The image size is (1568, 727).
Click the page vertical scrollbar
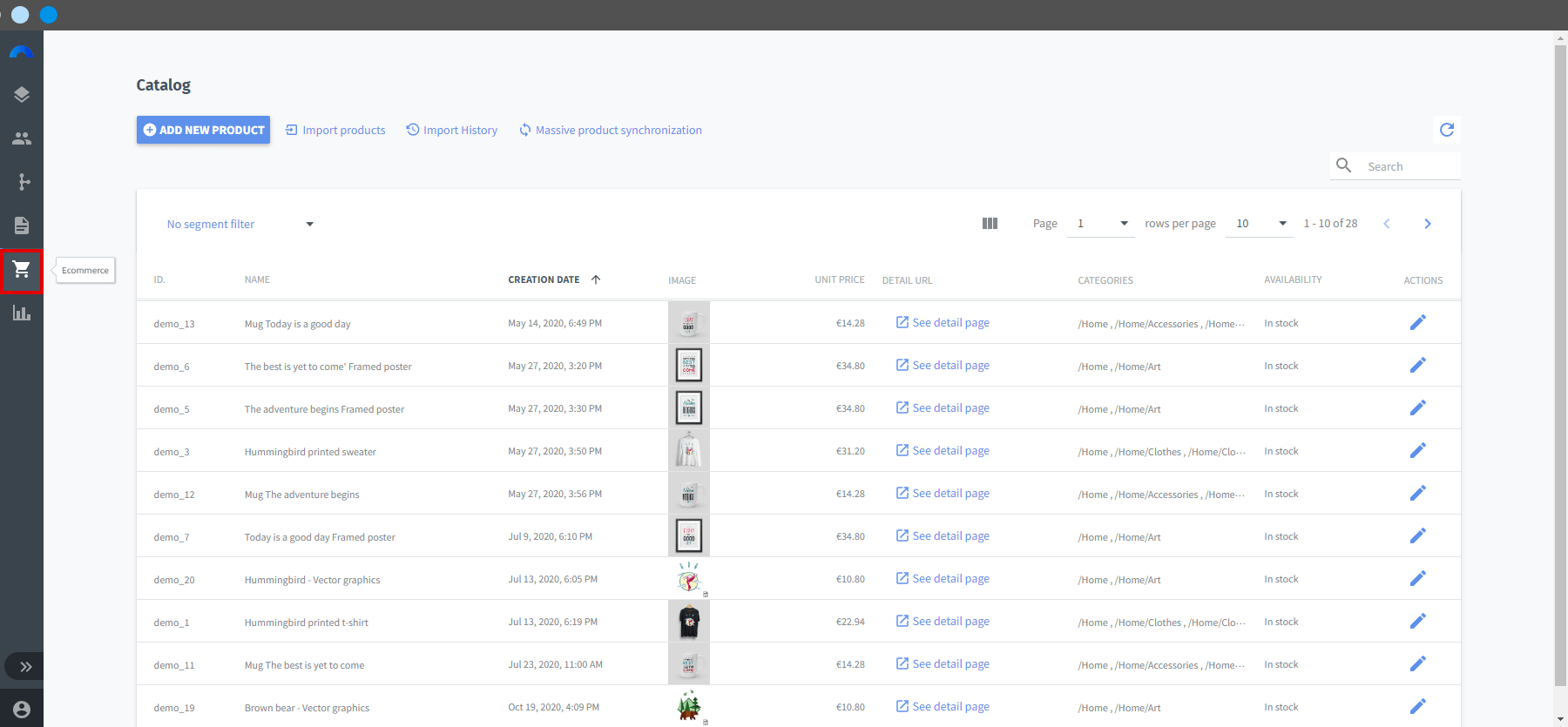click(x=1560, y=366)
